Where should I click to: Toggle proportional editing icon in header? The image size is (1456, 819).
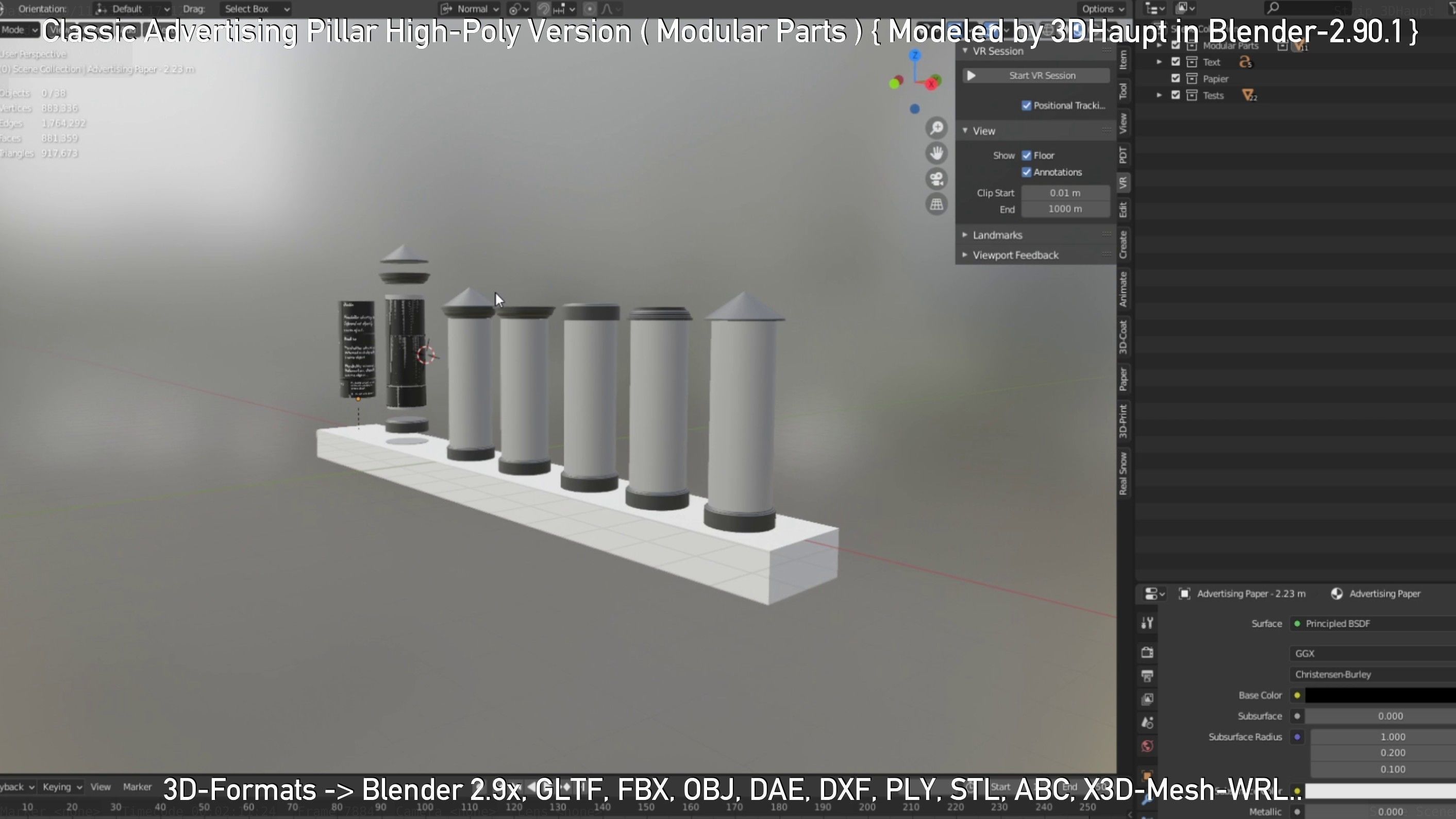[590, 8]
